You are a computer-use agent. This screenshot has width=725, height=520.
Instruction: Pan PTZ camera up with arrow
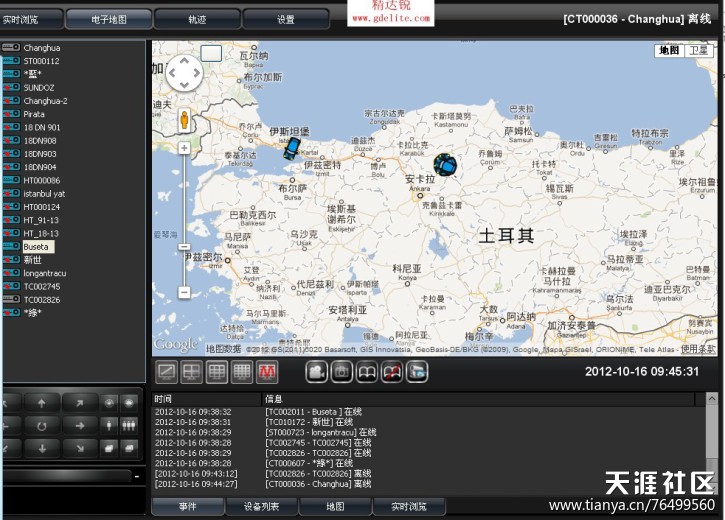pyautogui.click(x=42, y=403)
